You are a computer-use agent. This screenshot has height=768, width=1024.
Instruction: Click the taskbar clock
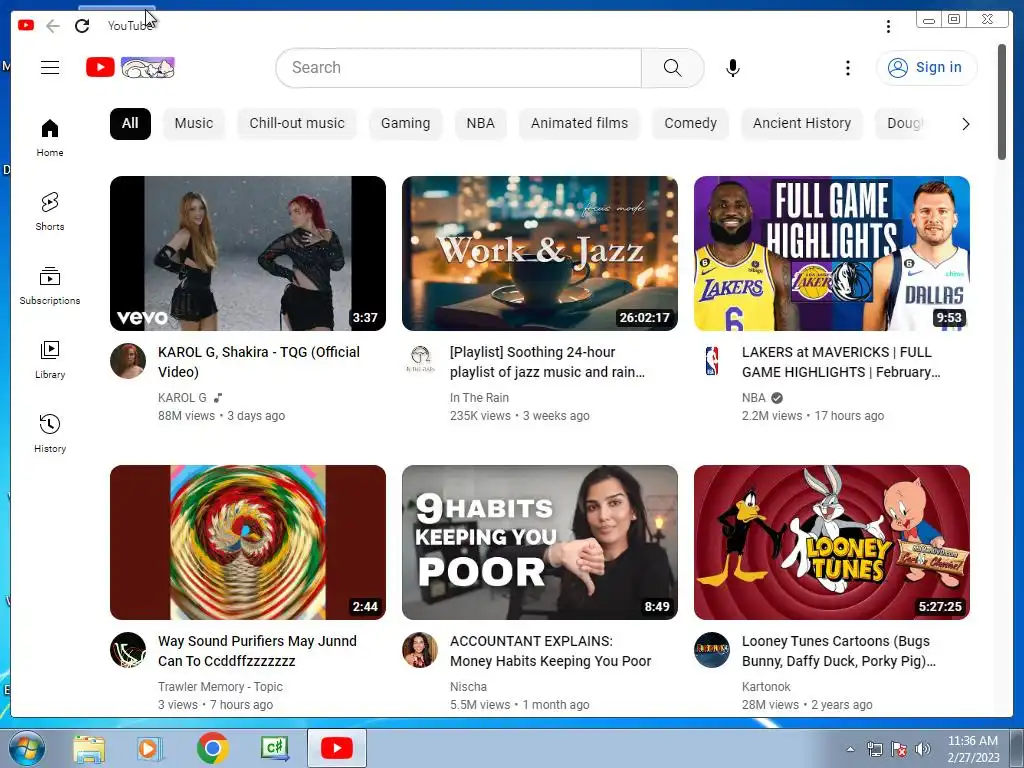point(973,749)
